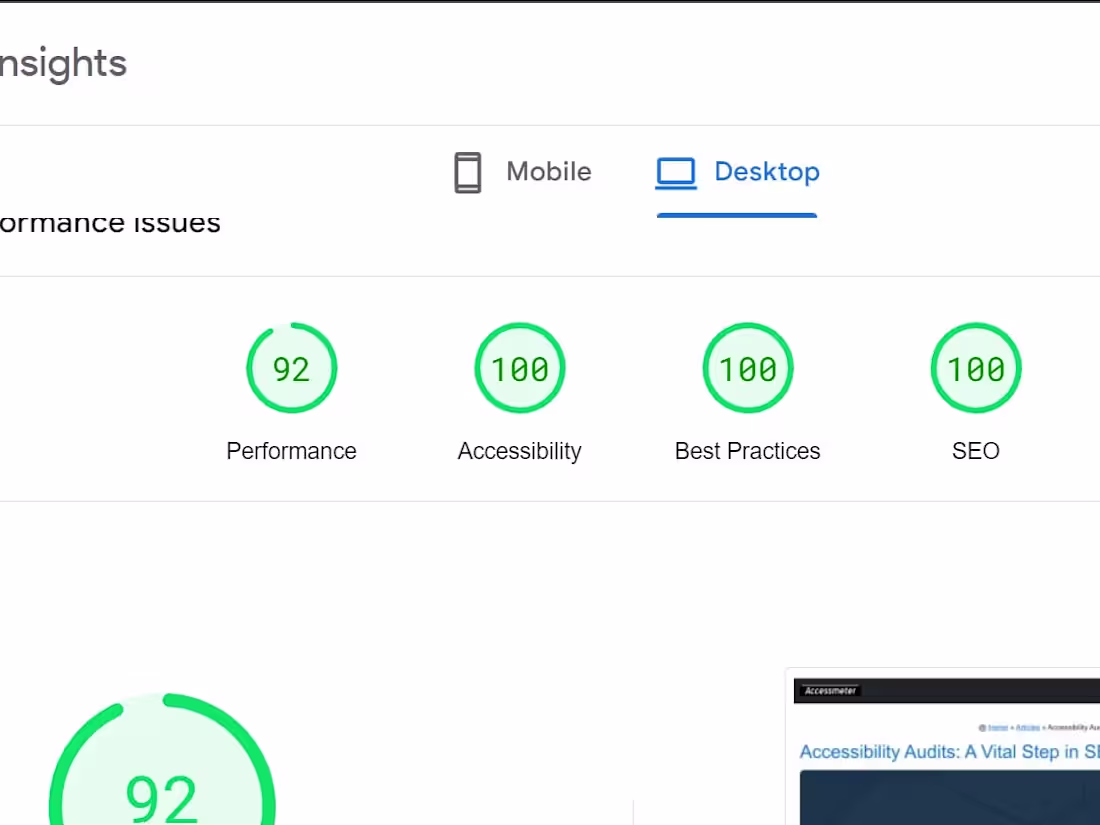This screenshot has height=825, width=1100.
Task: Switch to the Mobile tab
Action: pyautogui.click(x=521, y=172)
